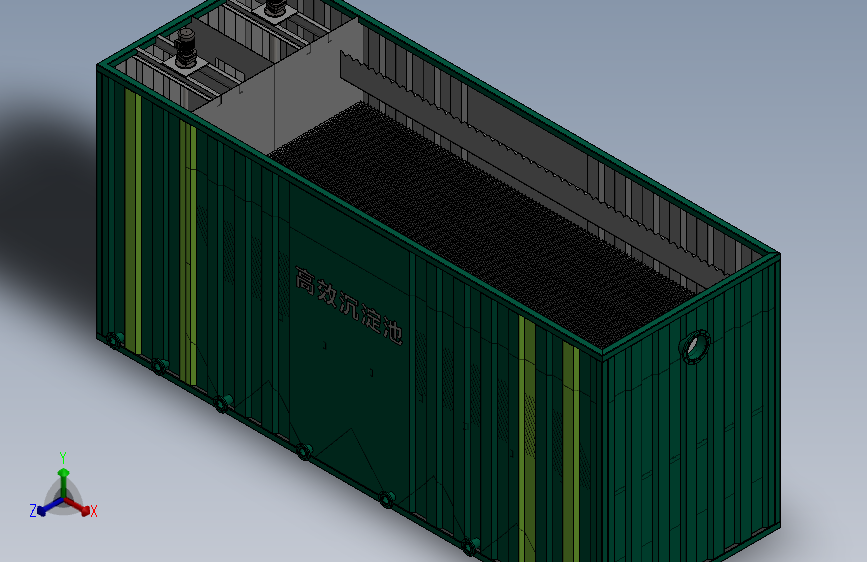The width and height of the screenshot is (867, 562).
Task: Click the green Y axis of the orientation triad
Action: (x=64, y=482)
